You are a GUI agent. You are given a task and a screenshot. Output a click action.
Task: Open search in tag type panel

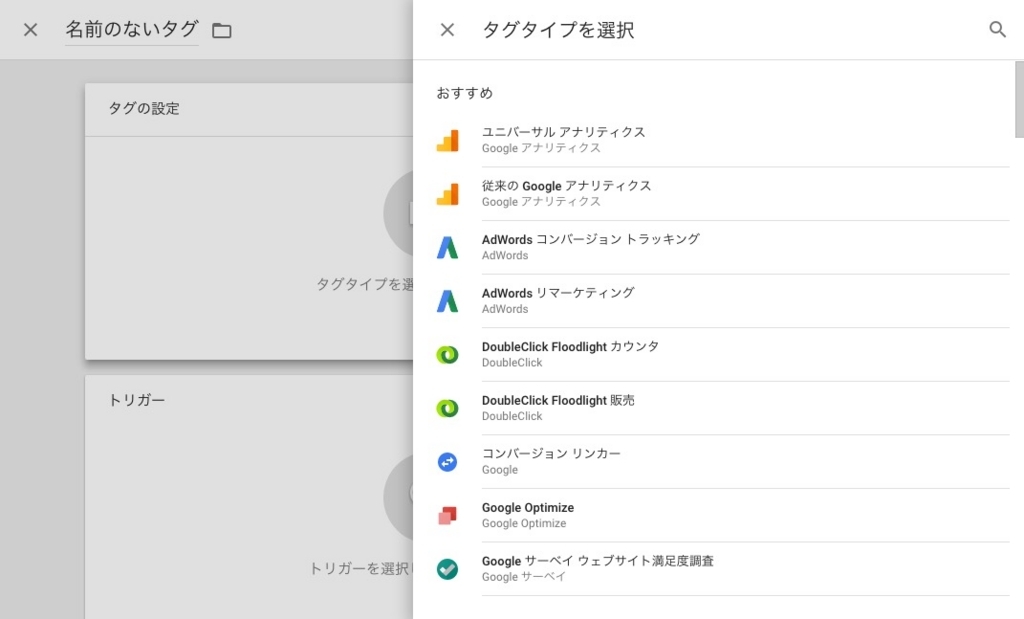click(997, 29)
